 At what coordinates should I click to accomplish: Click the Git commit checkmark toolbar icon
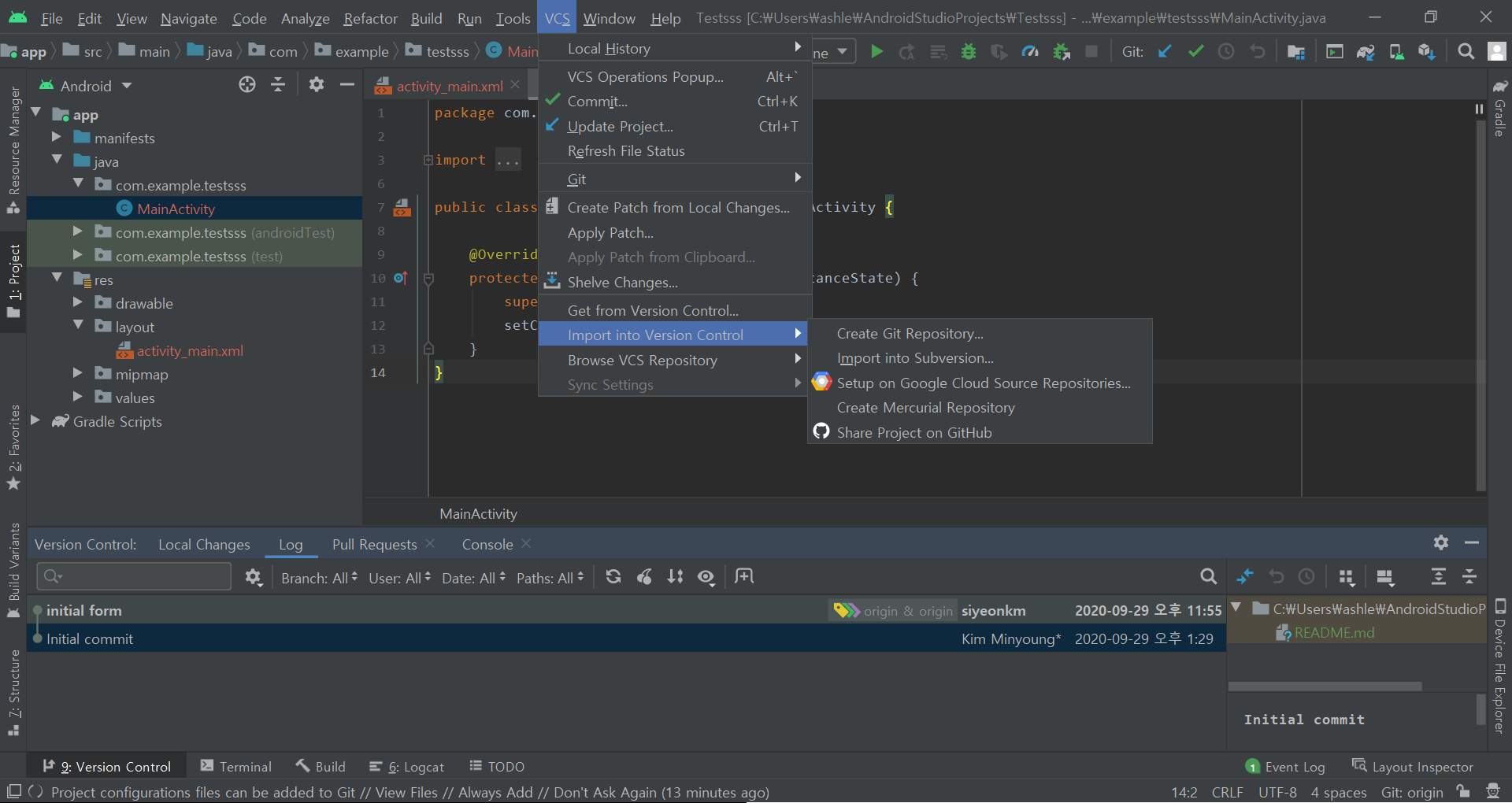coord(1195,52)
